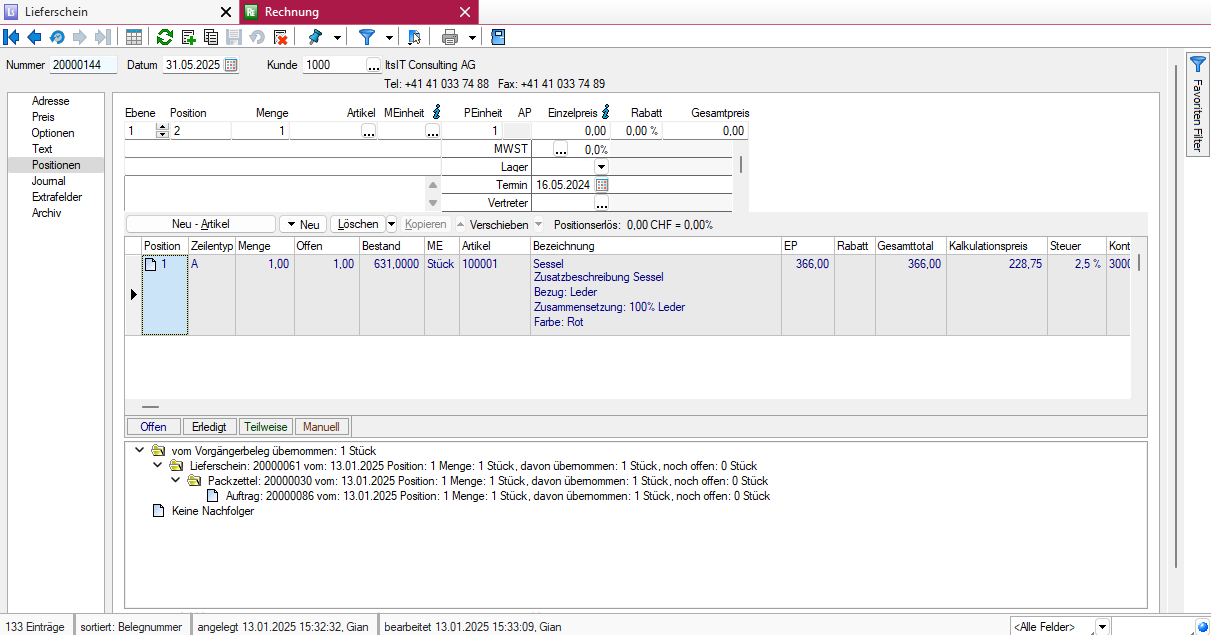1211x635 pixels.
Task: Open the Alle Felder search dropdown
Action: pyautogui.click(x=1101, y=626)
